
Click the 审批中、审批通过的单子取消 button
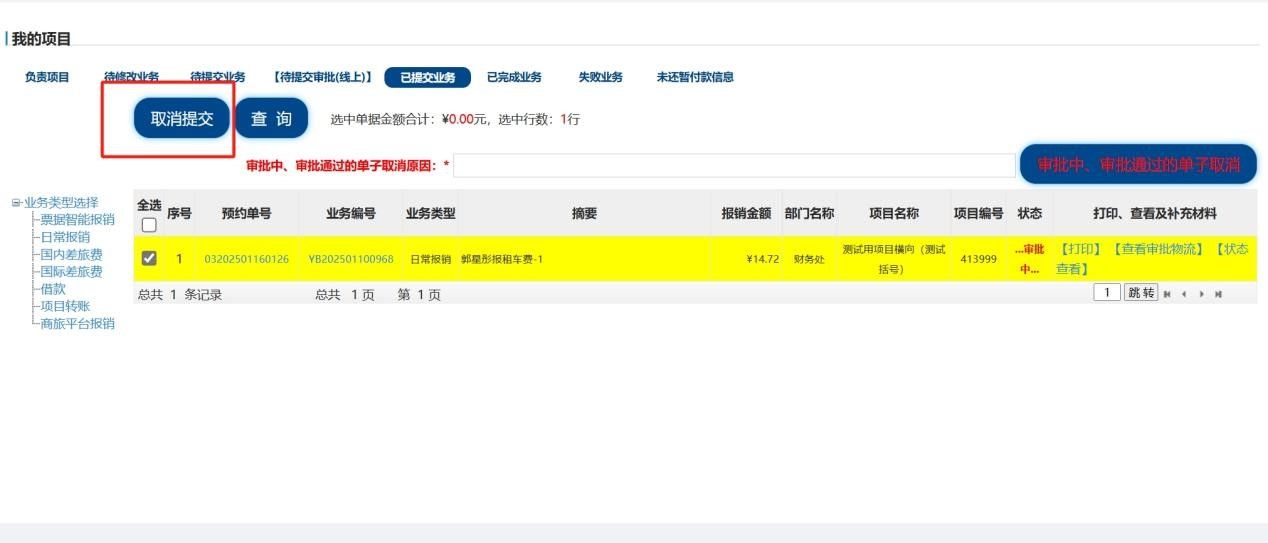click(x=1138, y=165)
